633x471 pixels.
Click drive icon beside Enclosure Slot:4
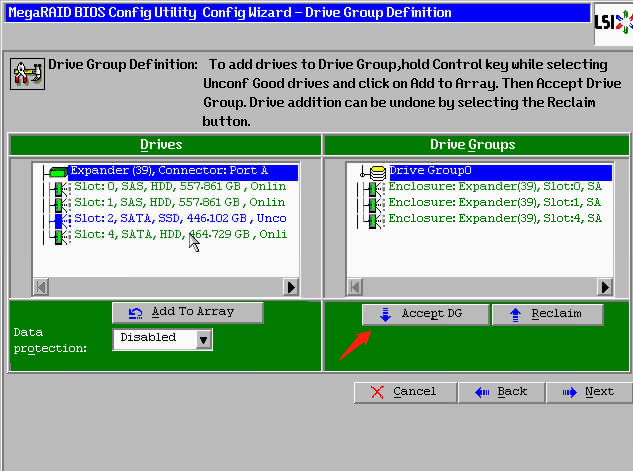(375, 221)
